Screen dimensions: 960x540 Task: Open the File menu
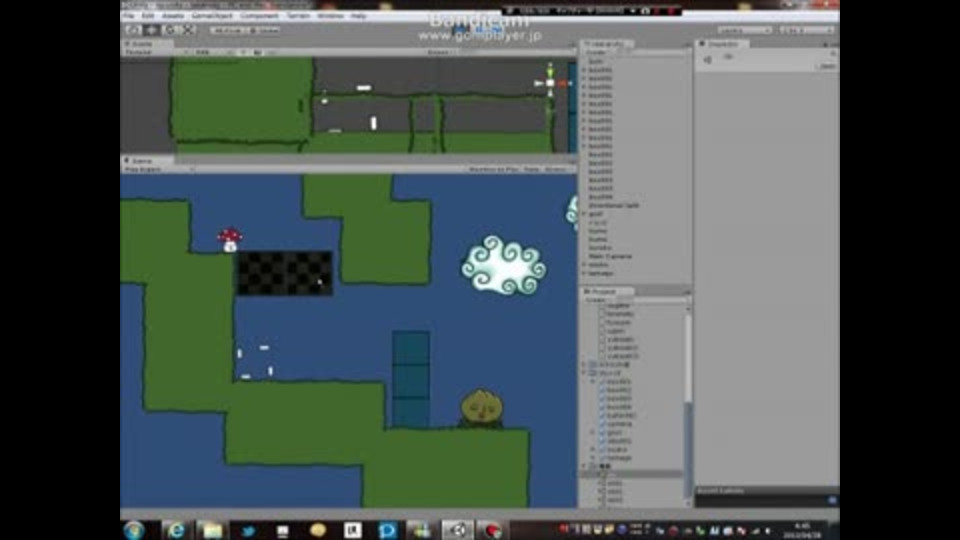coord(129,16)
